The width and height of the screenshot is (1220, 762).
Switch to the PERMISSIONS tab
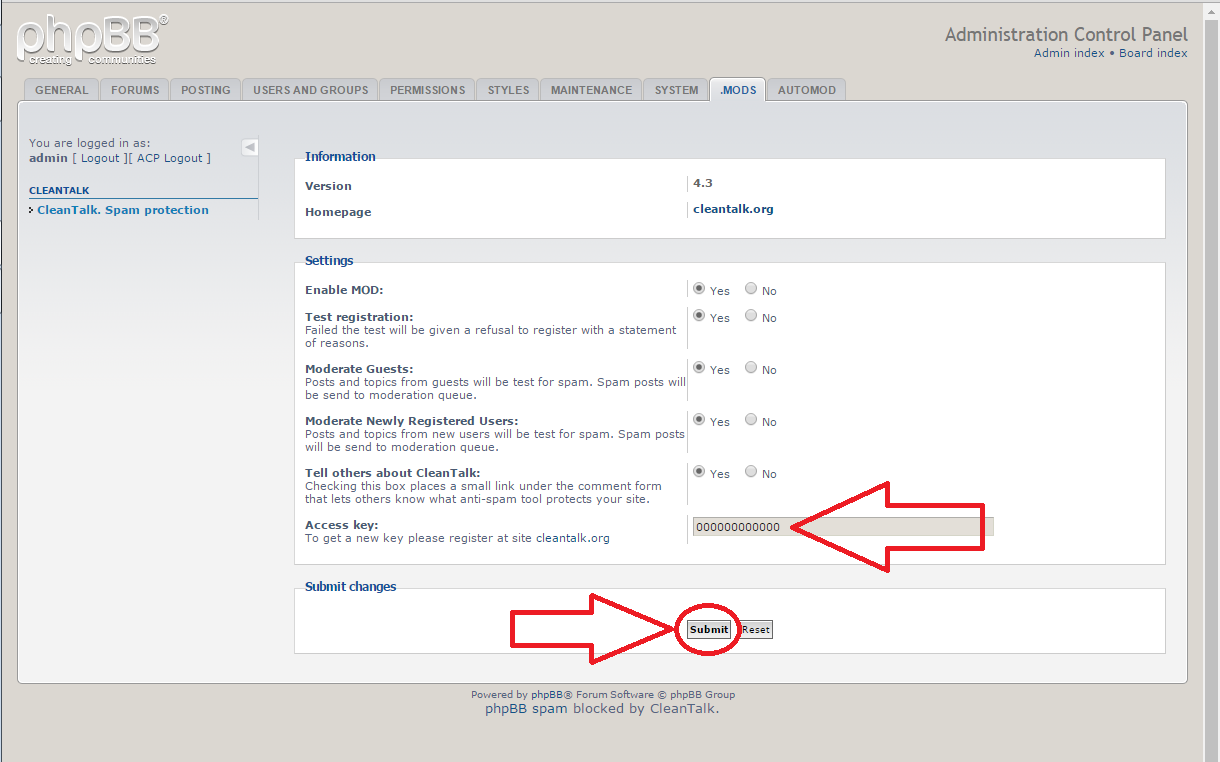[427, 89]
